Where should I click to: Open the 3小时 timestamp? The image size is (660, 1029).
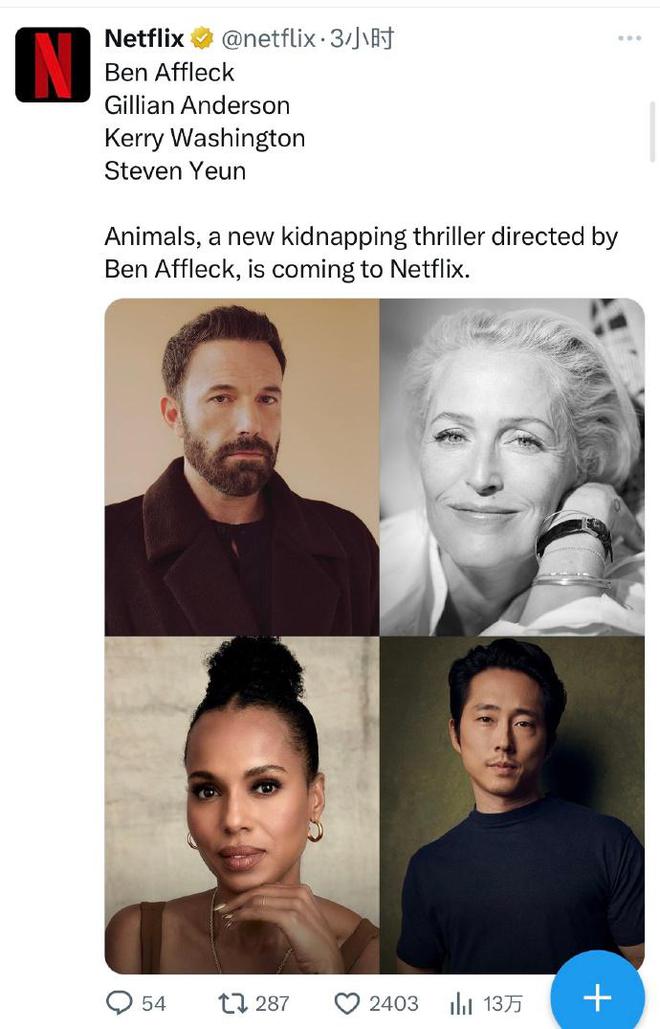coord(361,39)
